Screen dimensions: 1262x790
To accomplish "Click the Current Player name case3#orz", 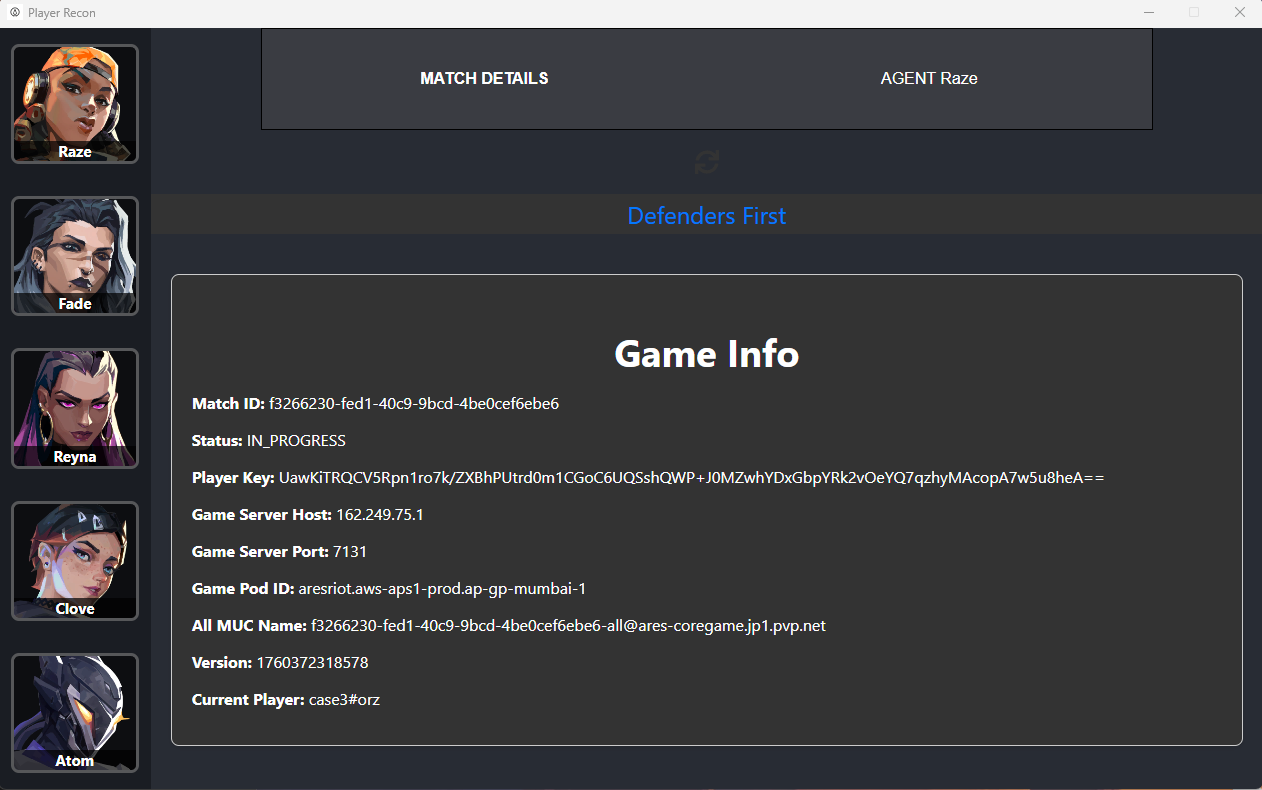I will [x=344, y=700].
